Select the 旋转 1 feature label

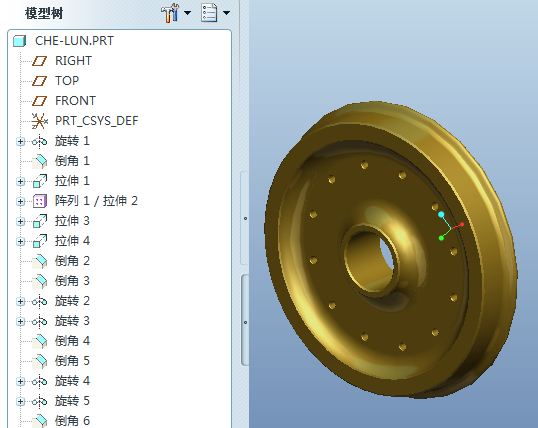coord(72,141)
